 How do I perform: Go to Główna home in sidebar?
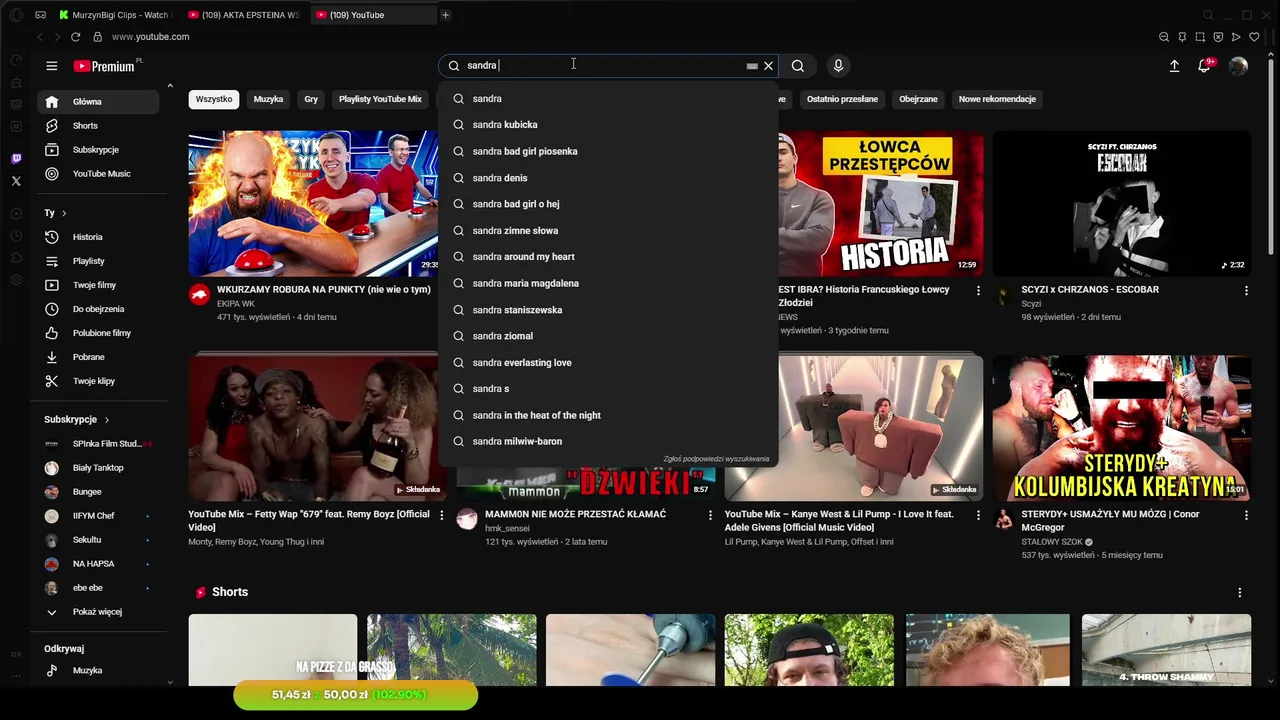point(98,102)
